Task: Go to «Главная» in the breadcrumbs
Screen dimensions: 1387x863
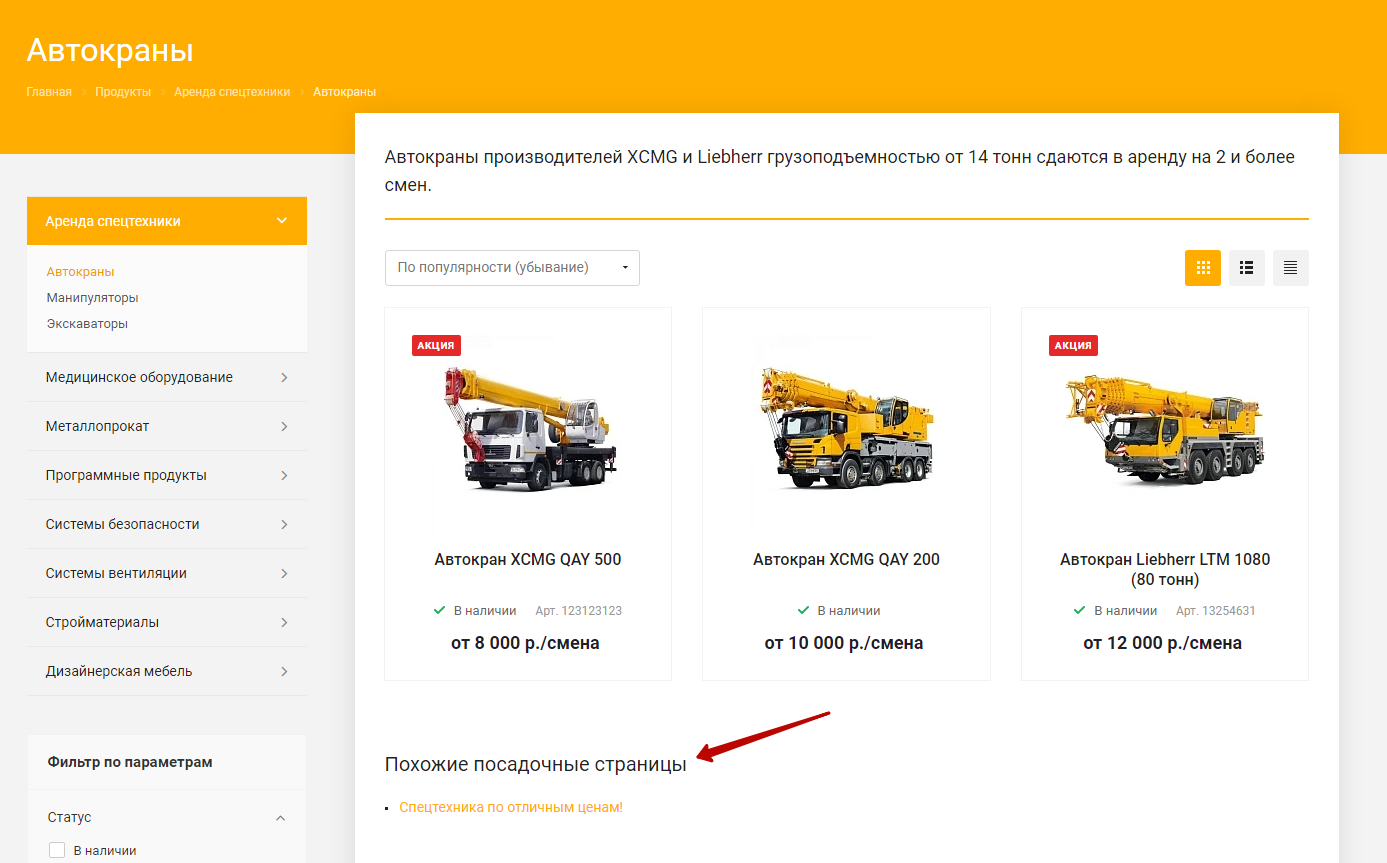Action: 49,92
